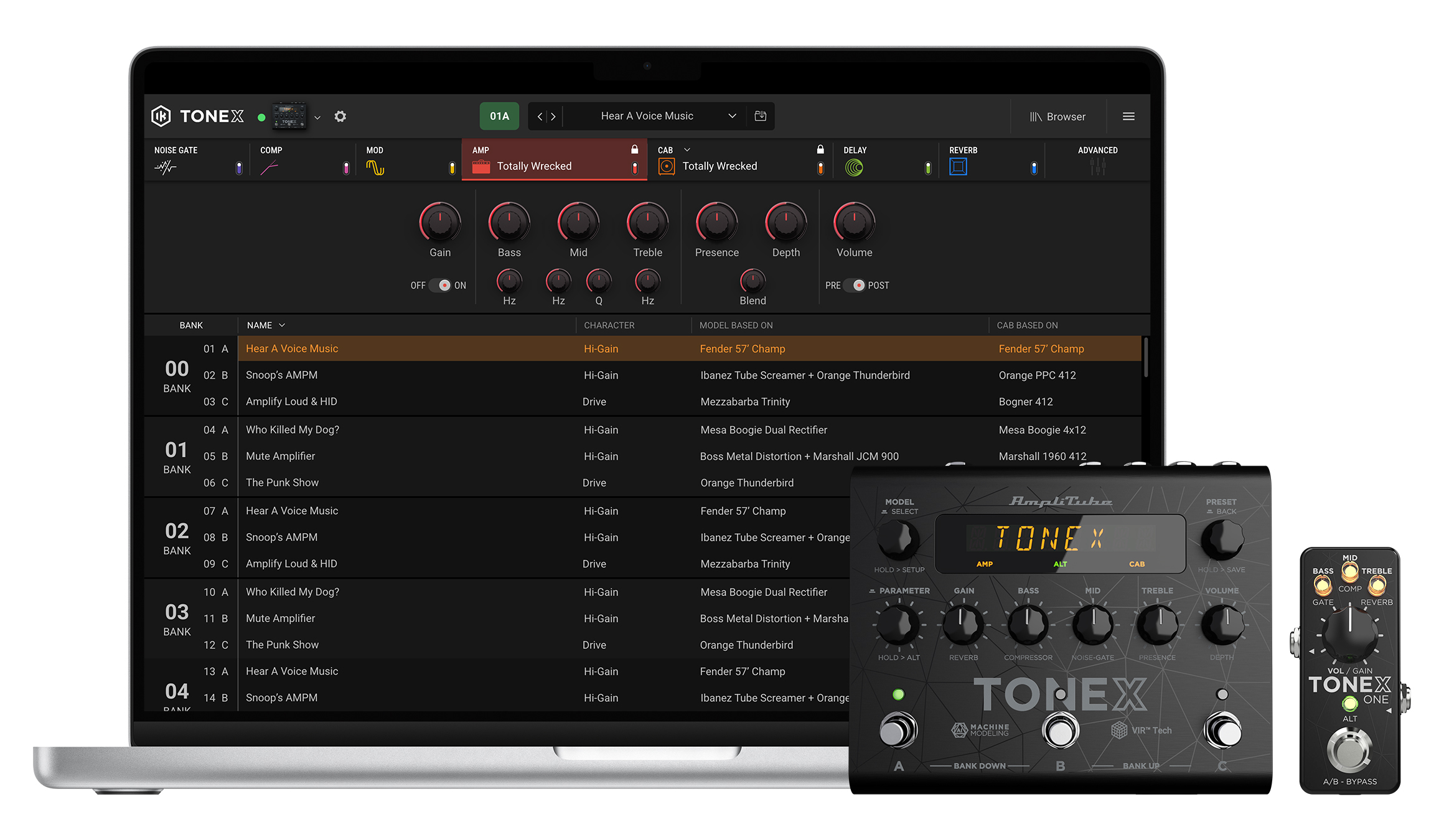
Task: Click the CAB BASED ON column header
Action: coord(1027,325)
